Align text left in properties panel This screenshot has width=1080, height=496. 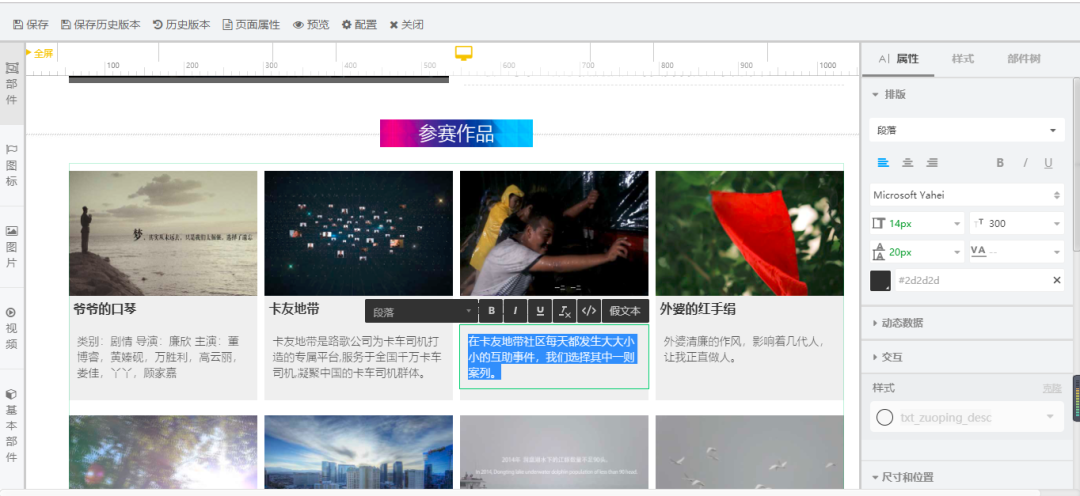pyautogui.click(x=883, y=163)
